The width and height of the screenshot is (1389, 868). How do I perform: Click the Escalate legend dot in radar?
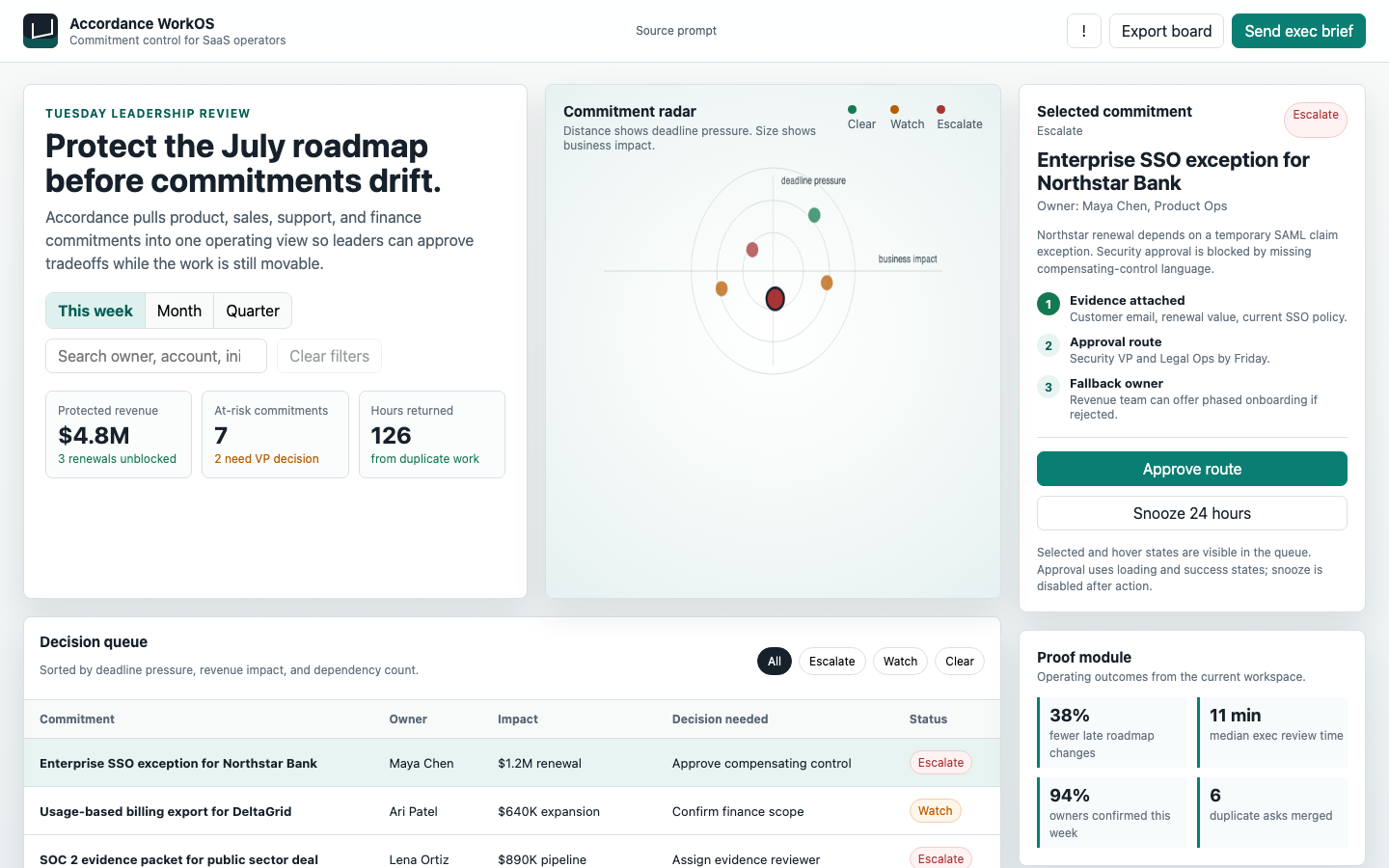(940, 109)
